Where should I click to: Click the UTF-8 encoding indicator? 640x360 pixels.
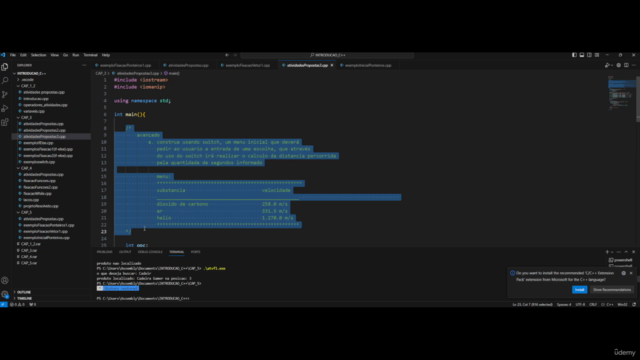[580, 304]
